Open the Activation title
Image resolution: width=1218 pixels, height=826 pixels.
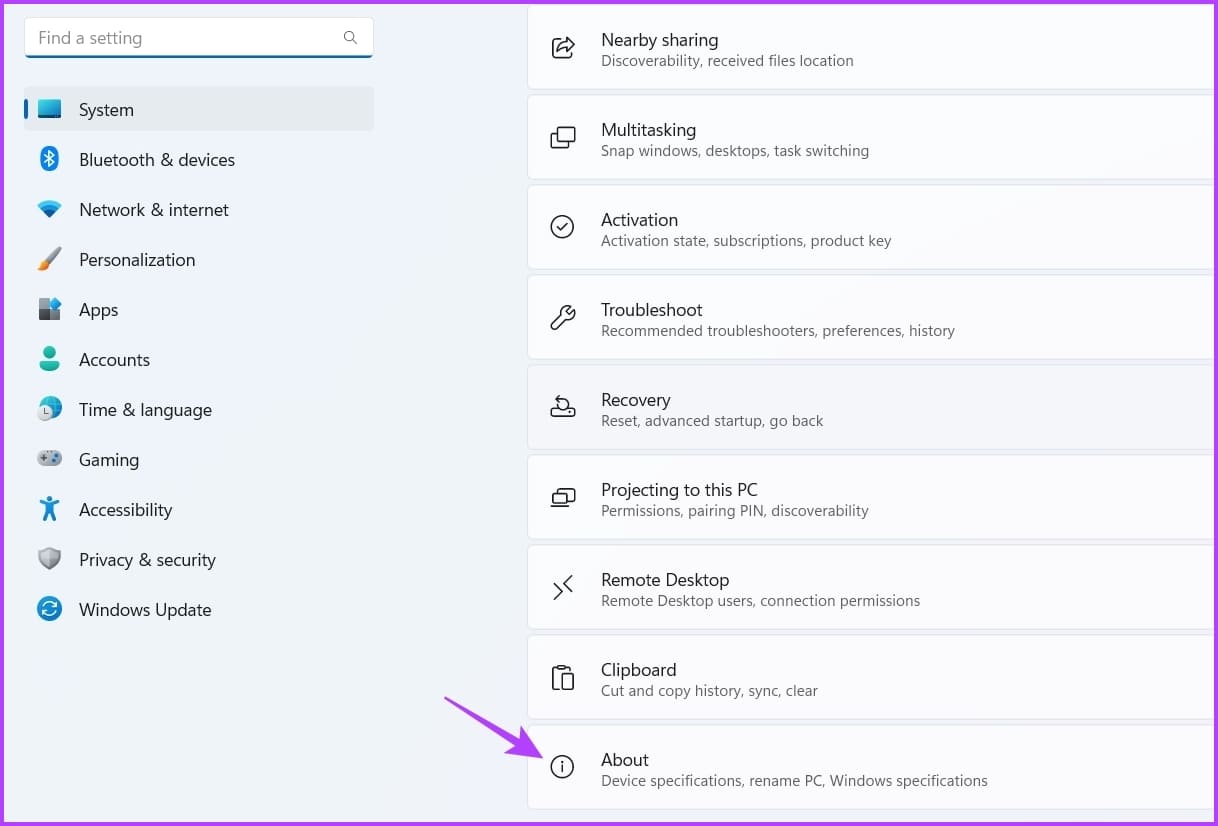639,220
